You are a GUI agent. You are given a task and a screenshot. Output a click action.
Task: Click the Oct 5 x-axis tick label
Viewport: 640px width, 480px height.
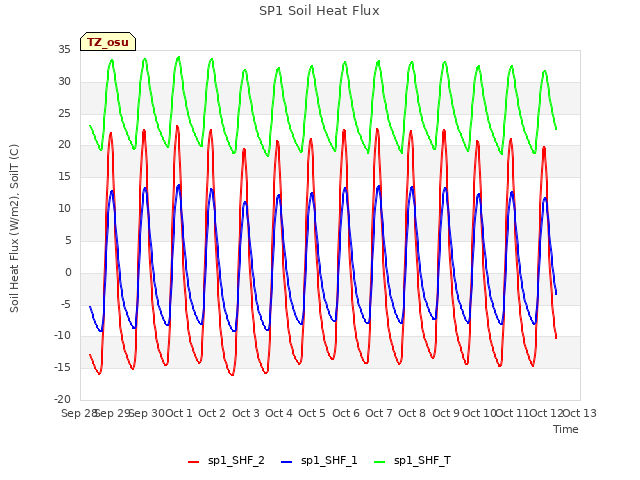[x=312, y=413]
